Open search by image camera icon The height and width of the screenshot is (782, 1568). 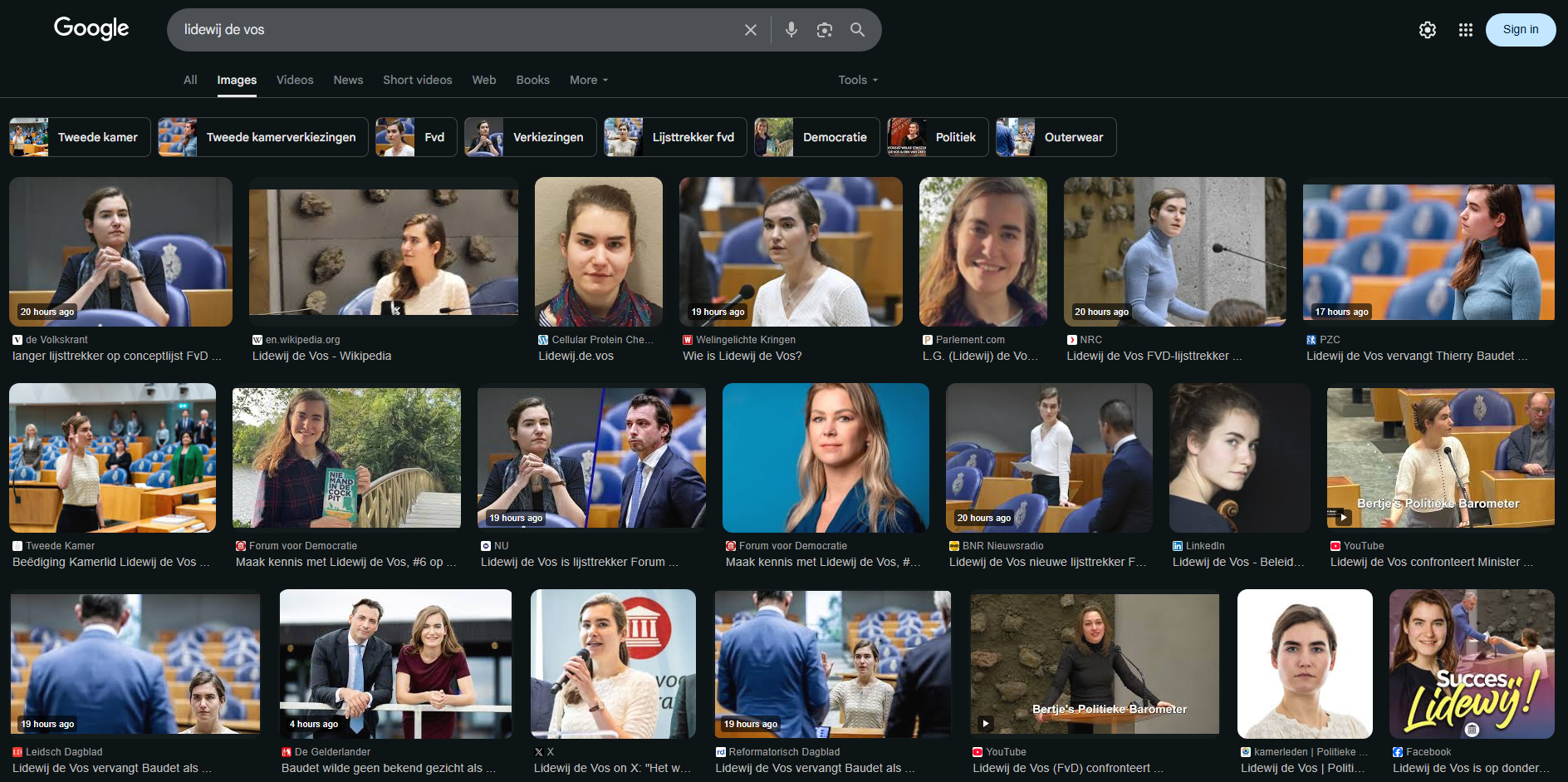[825, 30]
